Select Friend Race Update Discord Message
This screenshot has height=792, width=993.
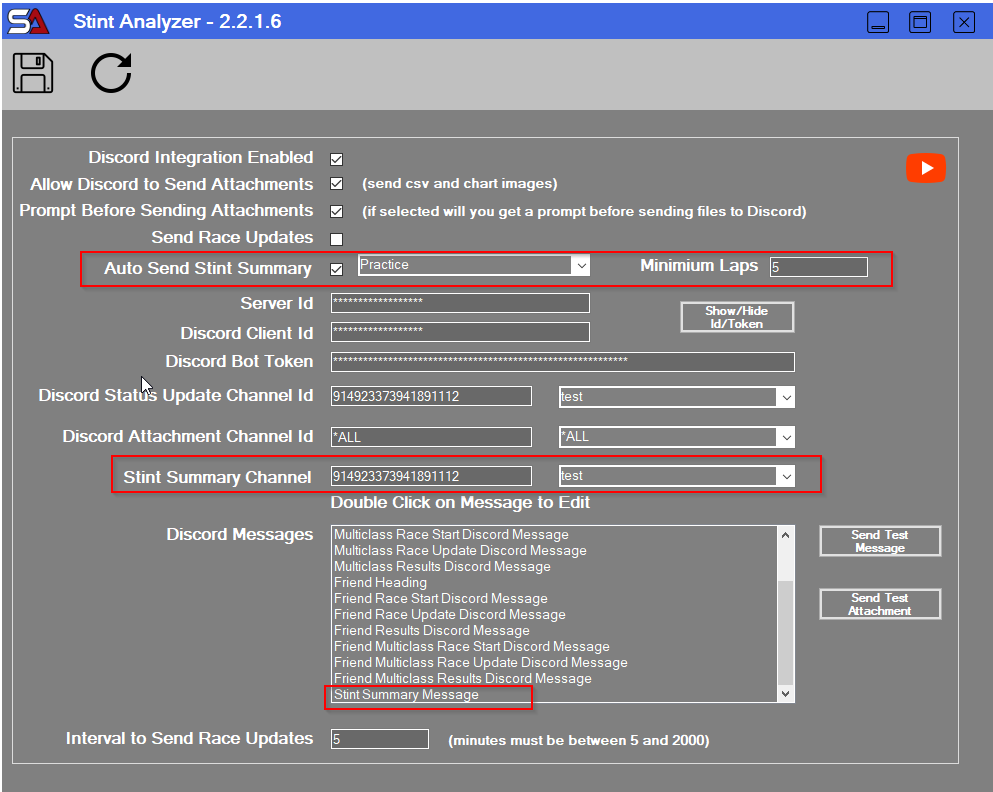tap(450, 614)
